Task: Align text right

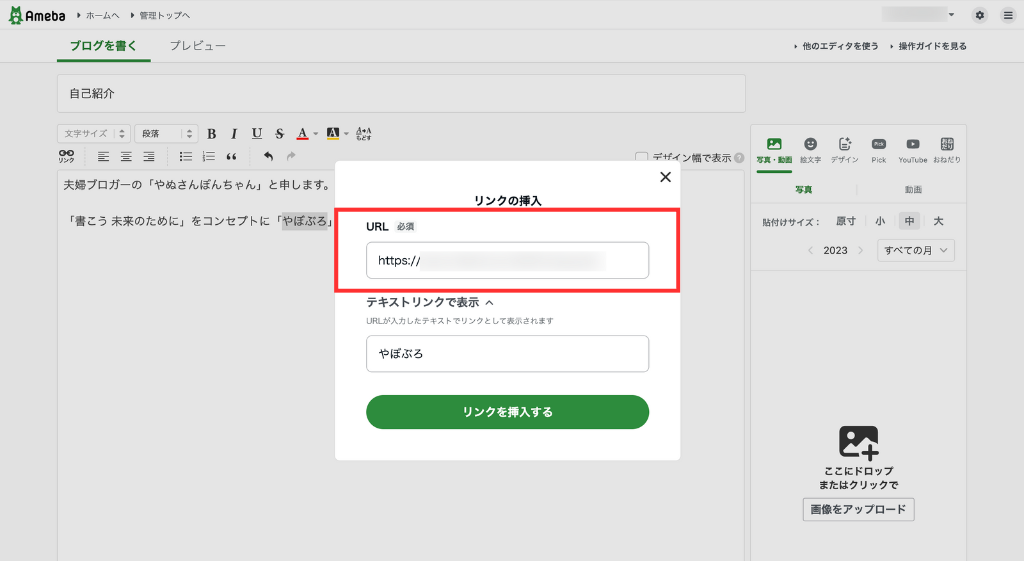Action: point(149,156)
